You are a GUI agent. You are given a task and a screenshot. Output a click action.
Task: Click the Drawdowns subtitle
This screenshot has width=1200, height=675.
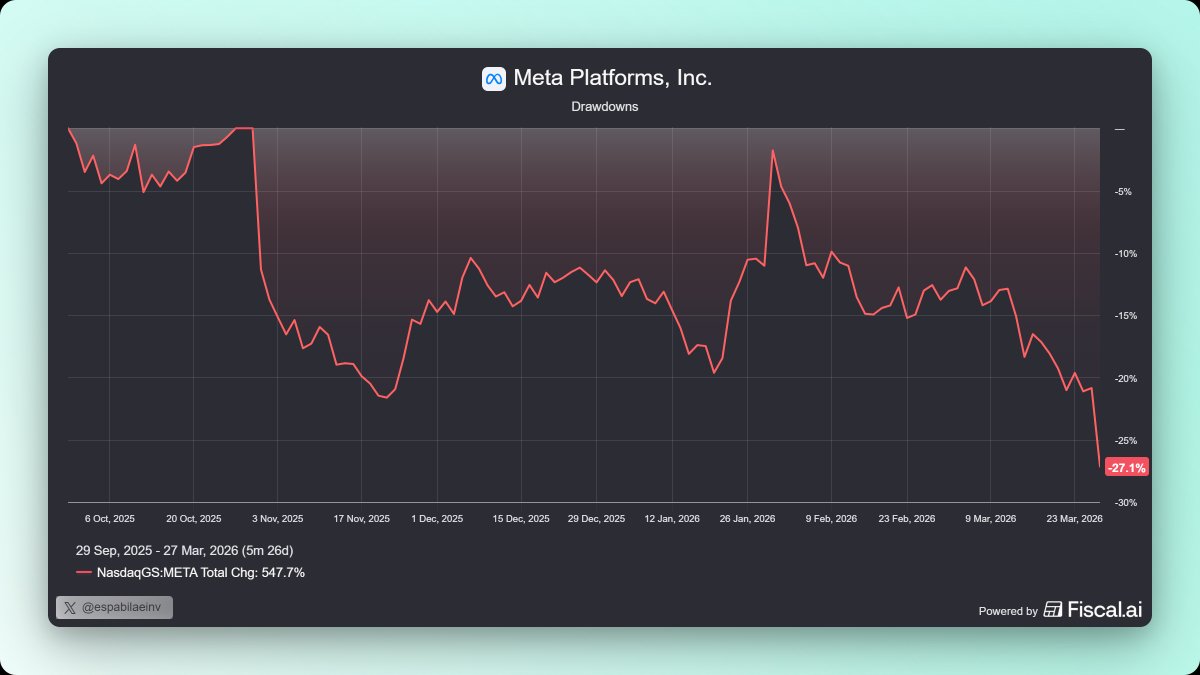pyautogui.click(x=604, y=107)
